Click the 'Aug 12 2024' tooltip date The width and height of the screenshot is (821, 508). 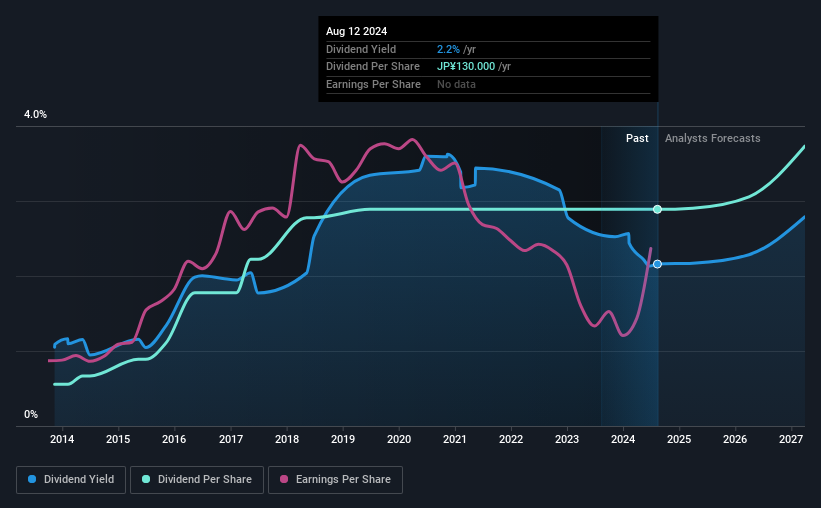click(357, 31)
